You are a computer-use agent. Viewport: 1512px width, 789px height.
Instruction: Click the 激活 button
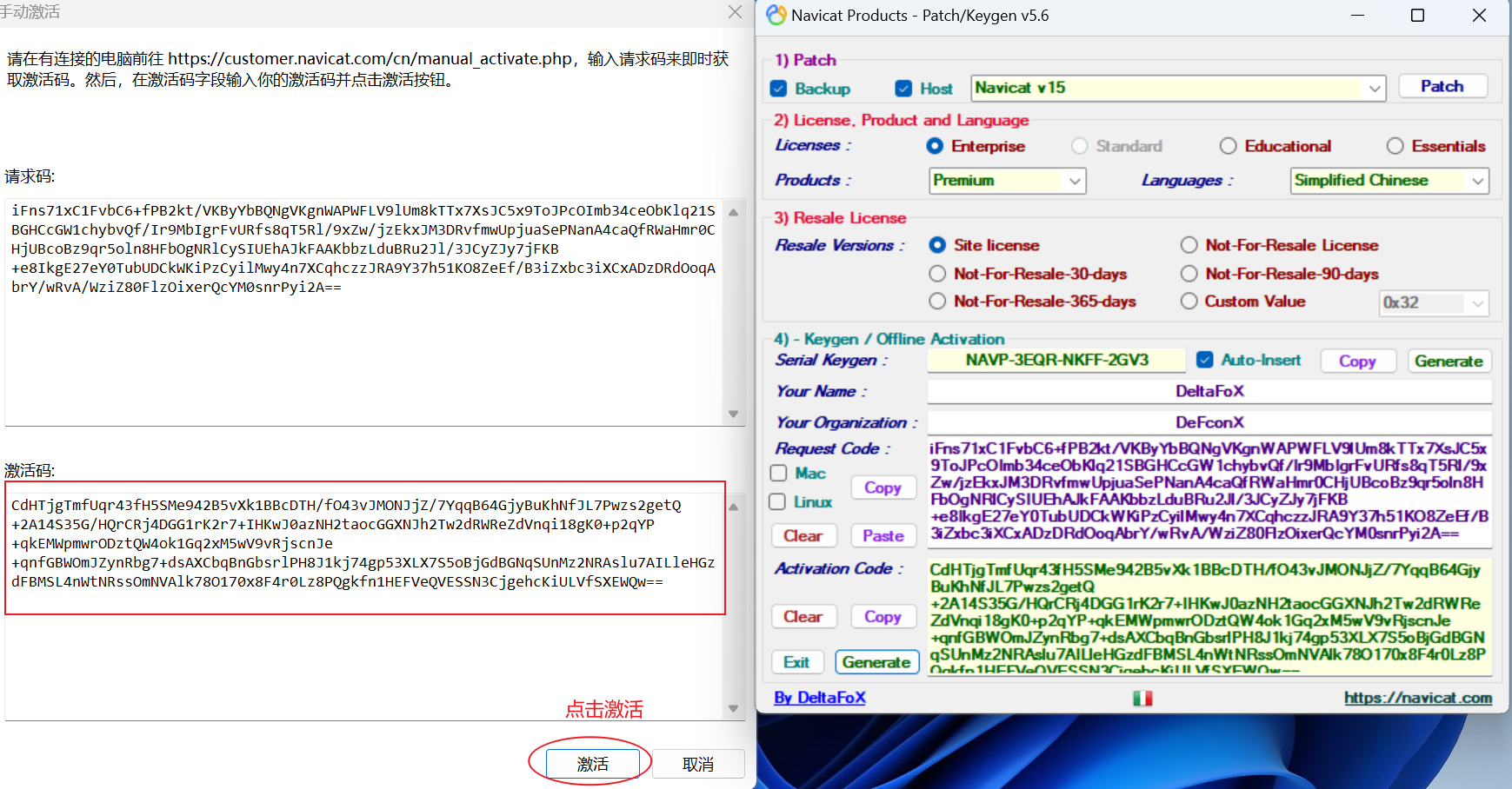pyautogui.click(x=593, y=764)
